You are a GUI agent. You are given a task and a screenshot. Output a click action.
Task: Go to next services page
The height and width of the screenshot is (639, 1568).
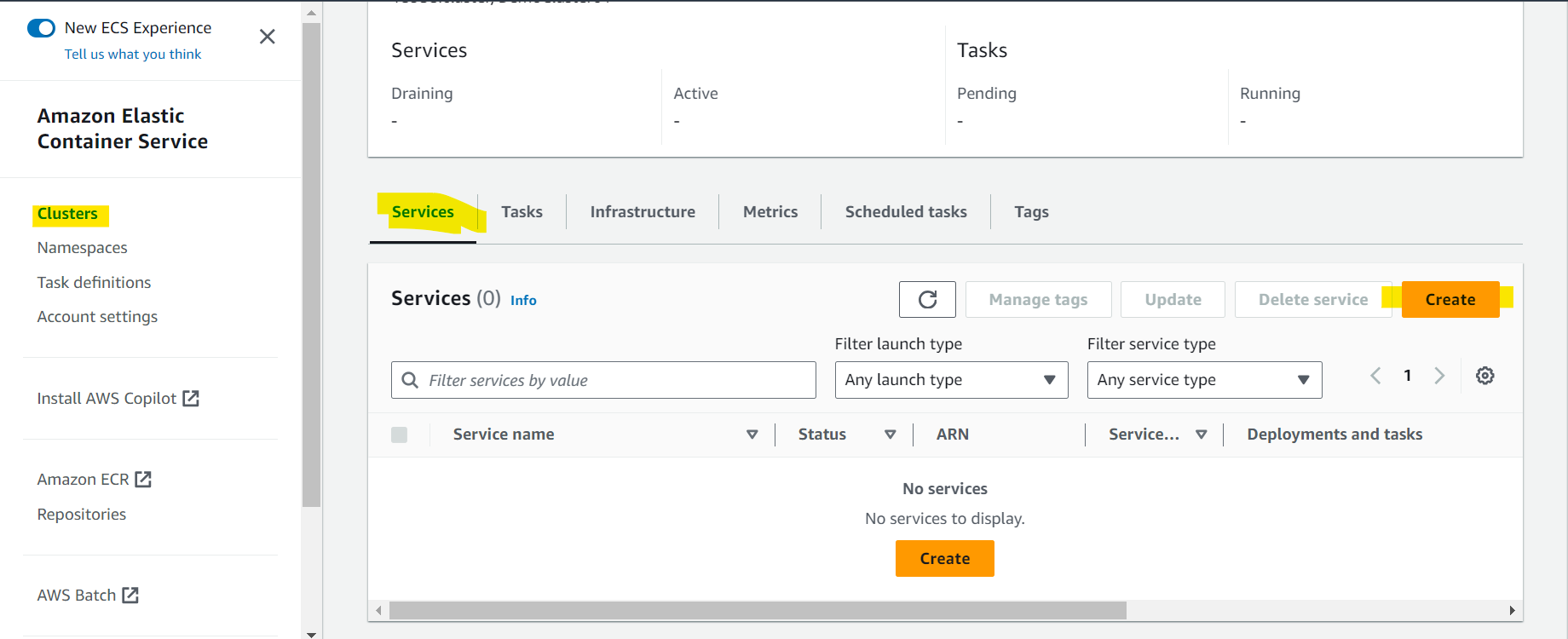point(1439,376)
